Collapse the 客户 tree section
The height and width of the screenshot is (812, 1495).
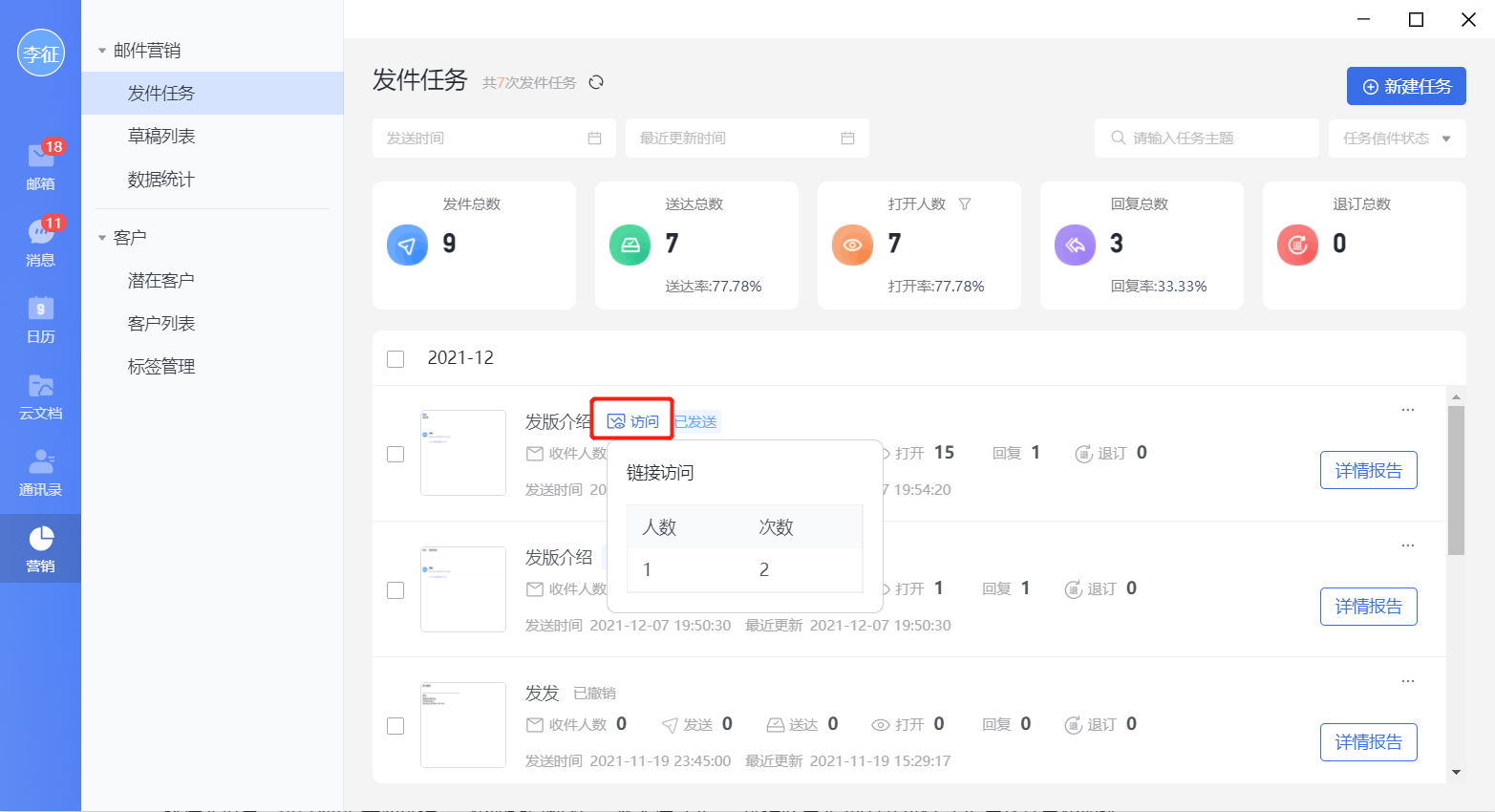[x=102, y=238]
